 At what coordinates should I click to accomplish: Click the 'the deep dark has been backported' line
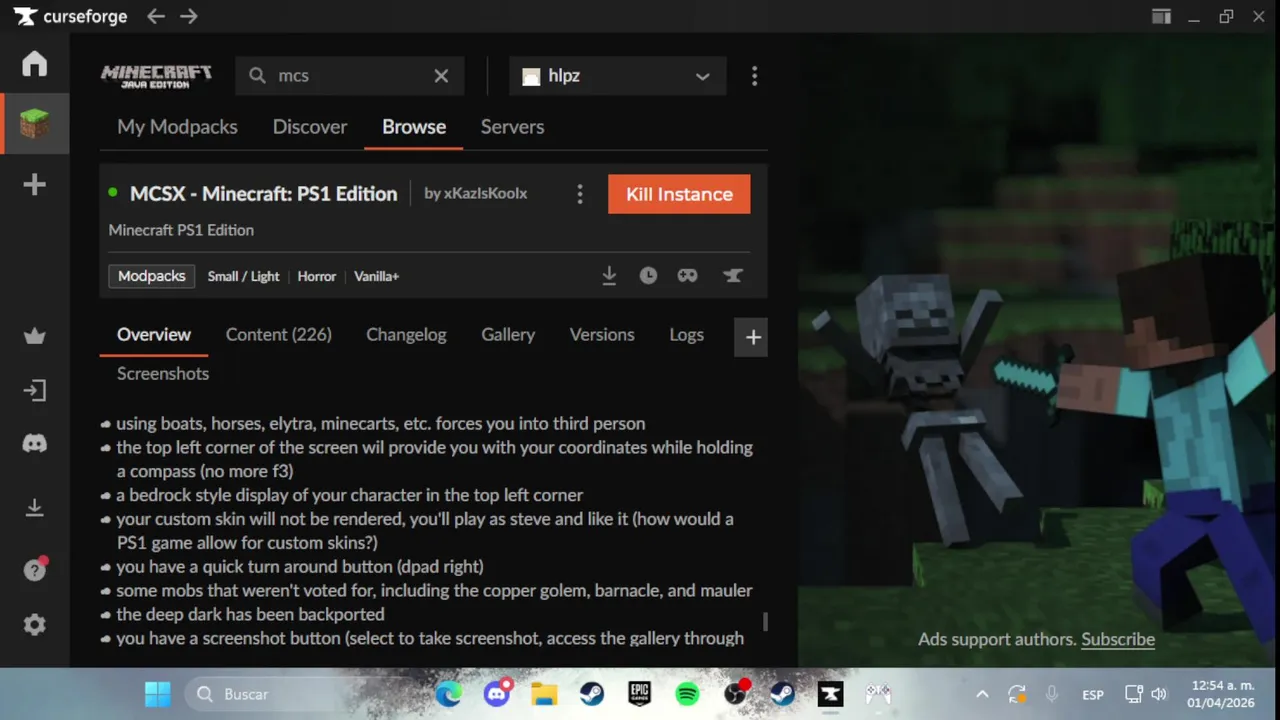point(250,614)
